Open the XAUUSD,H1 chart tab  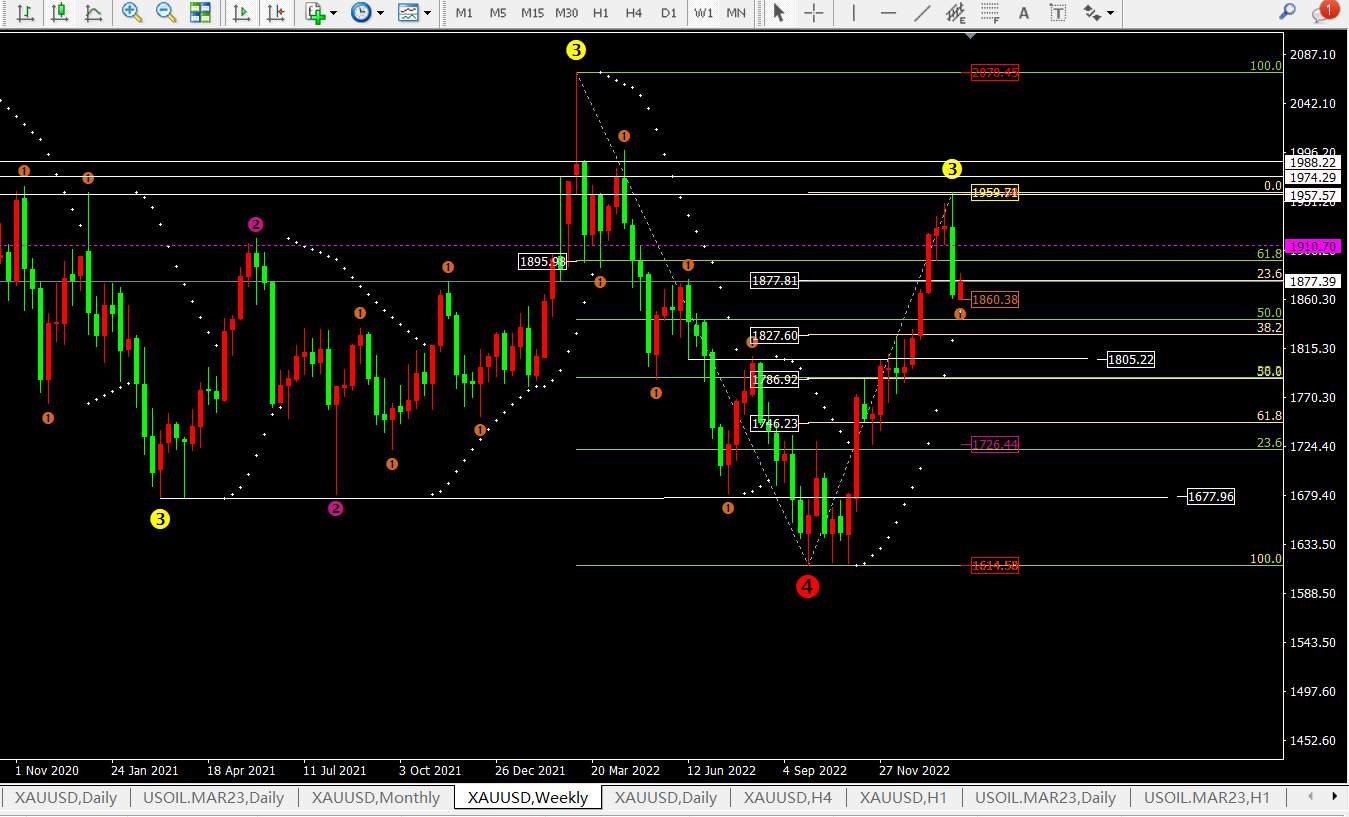pyautogui.click(x=904, y=797)
